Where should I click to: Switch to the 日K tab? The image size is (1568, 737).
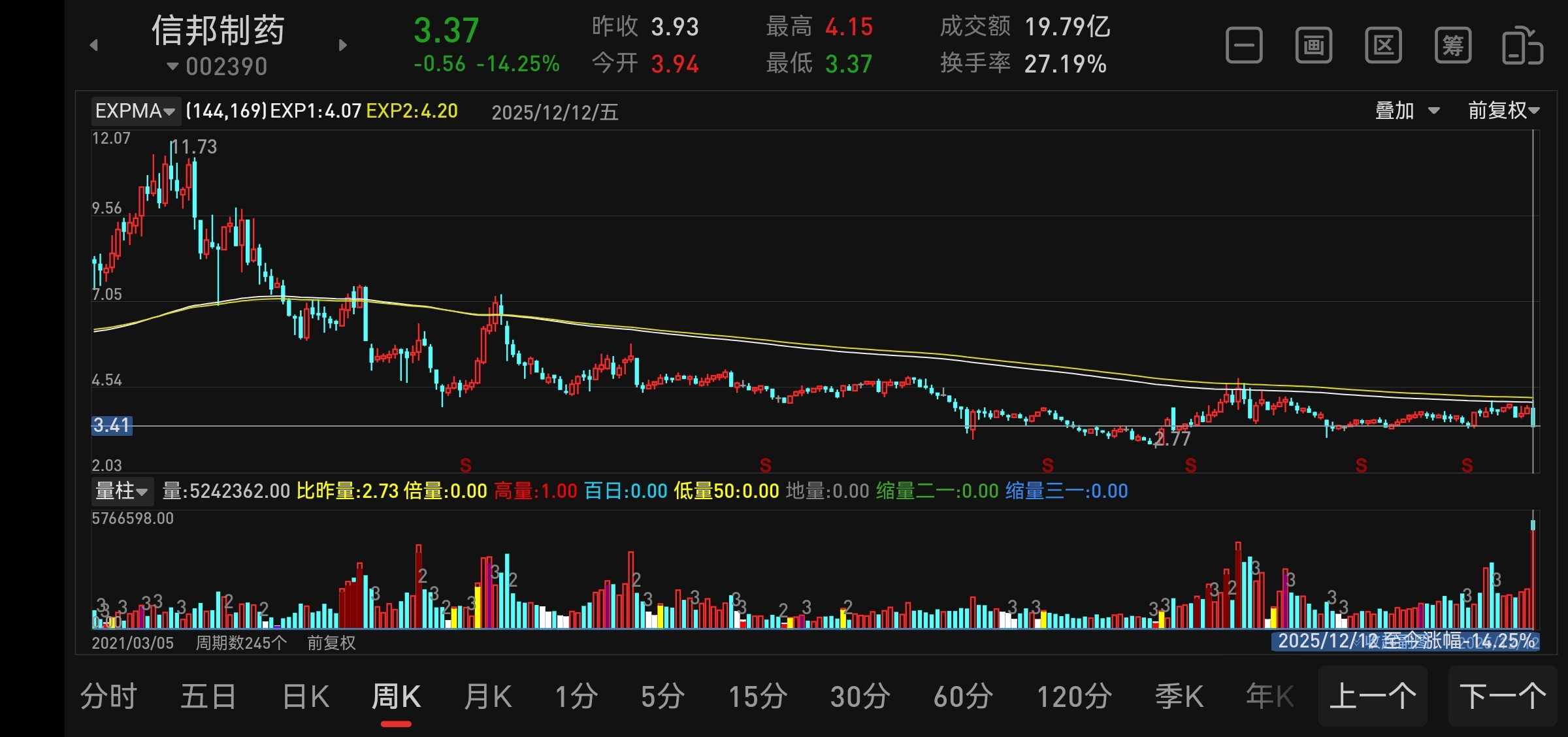(306, 696)
